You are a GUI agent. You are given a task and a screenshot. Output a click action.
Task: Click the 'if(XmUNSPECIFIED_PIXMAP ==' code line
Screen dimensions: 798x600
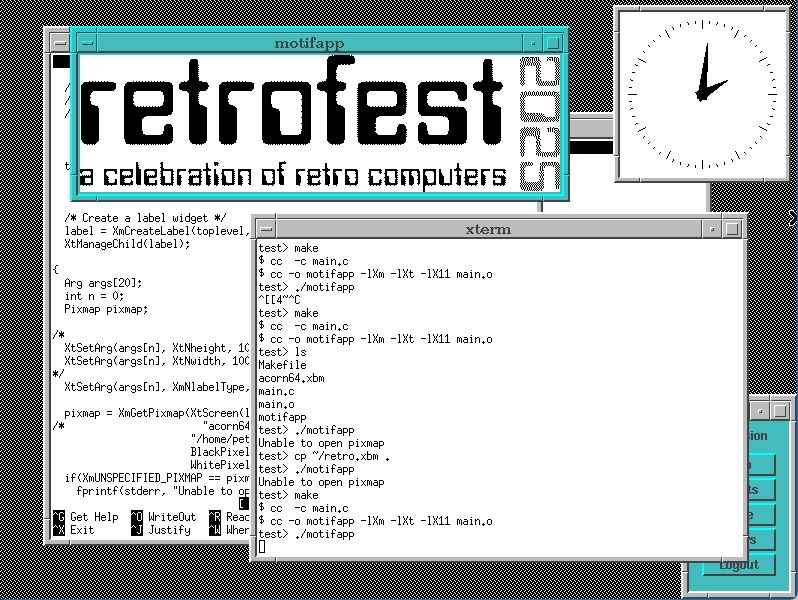(157, 478)
